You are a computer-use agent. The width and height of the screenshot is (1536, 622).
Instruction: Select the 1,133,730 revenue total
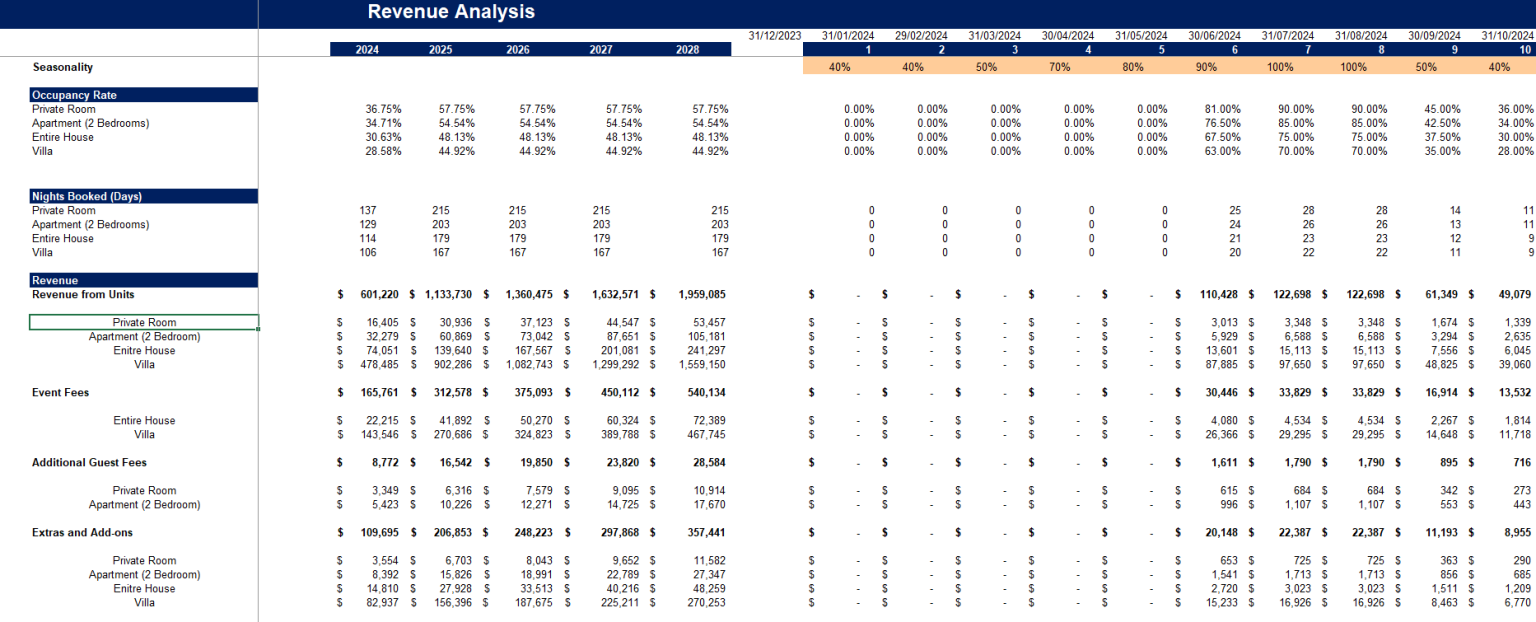(447, 295)
